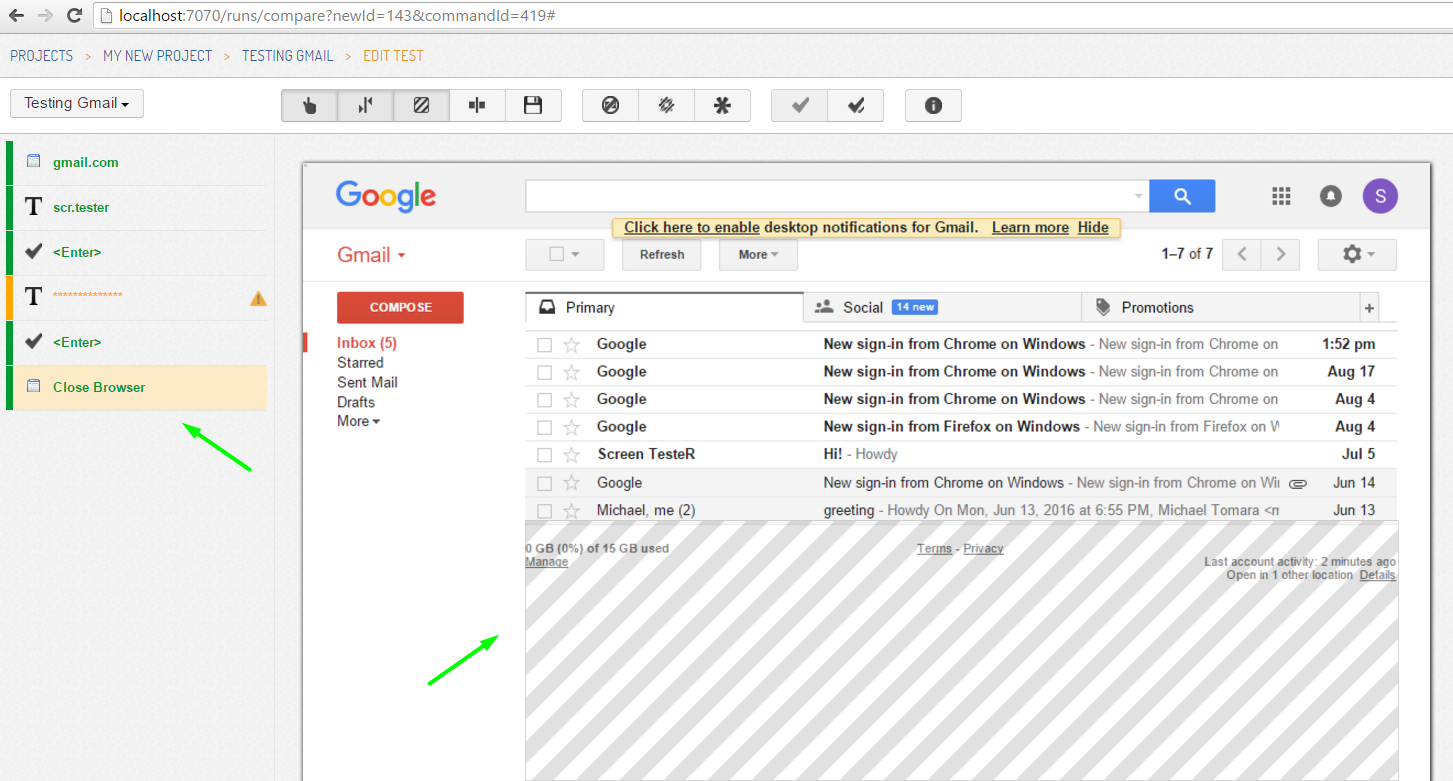Viewport: 1453px width, 781px height.
Task: Click the double checkmark approve-all button
Action: [856, 106]
